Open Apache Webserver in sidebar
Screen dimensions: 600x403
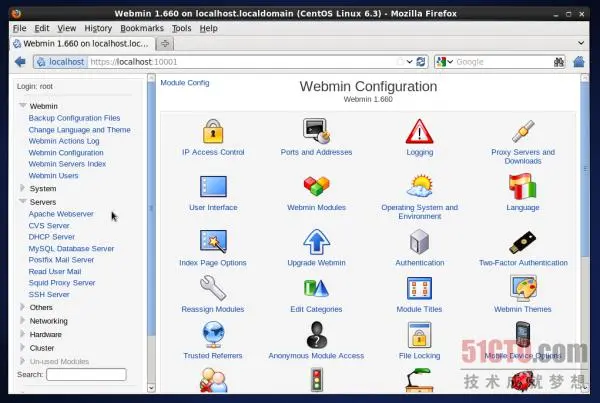pos(61,214)
